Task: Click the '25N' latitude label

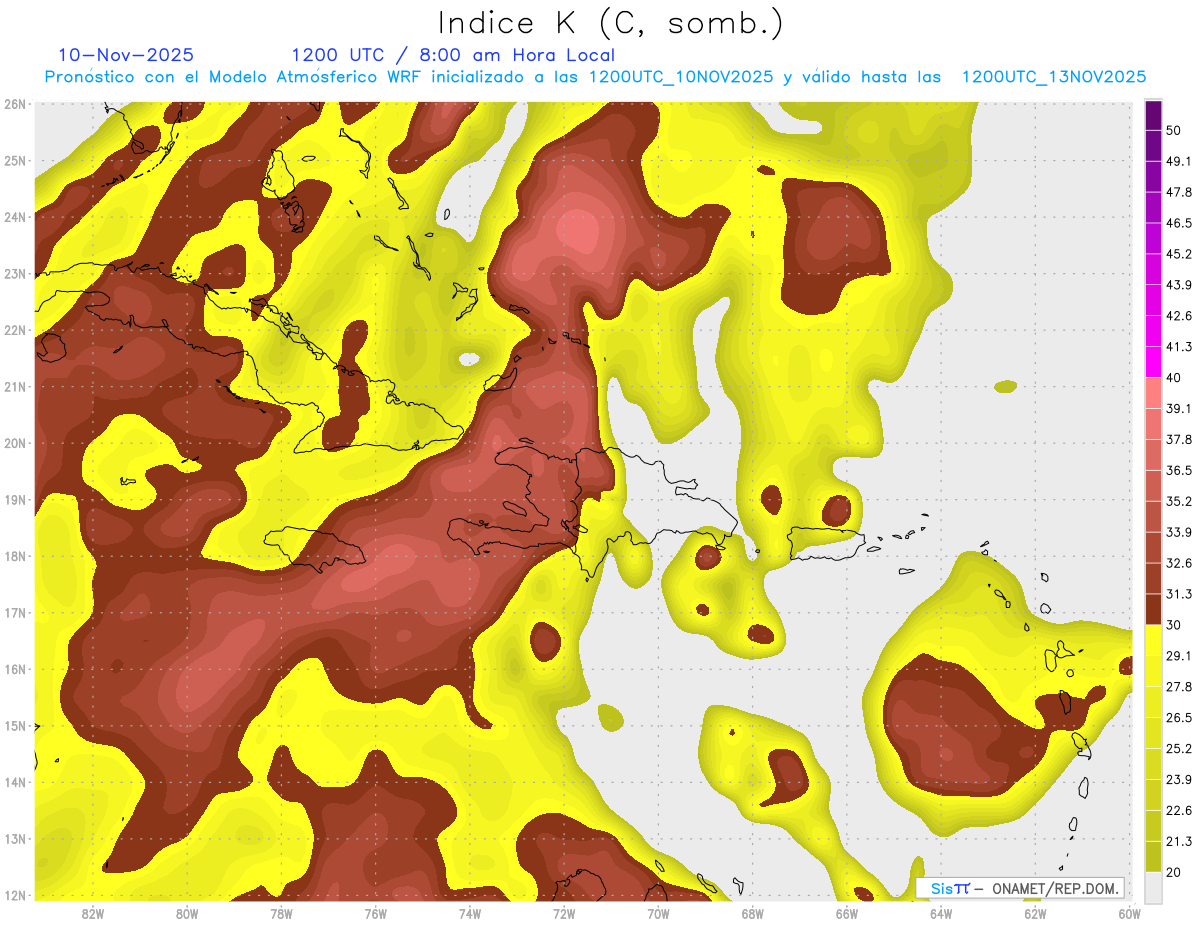Action: point(15,160)
